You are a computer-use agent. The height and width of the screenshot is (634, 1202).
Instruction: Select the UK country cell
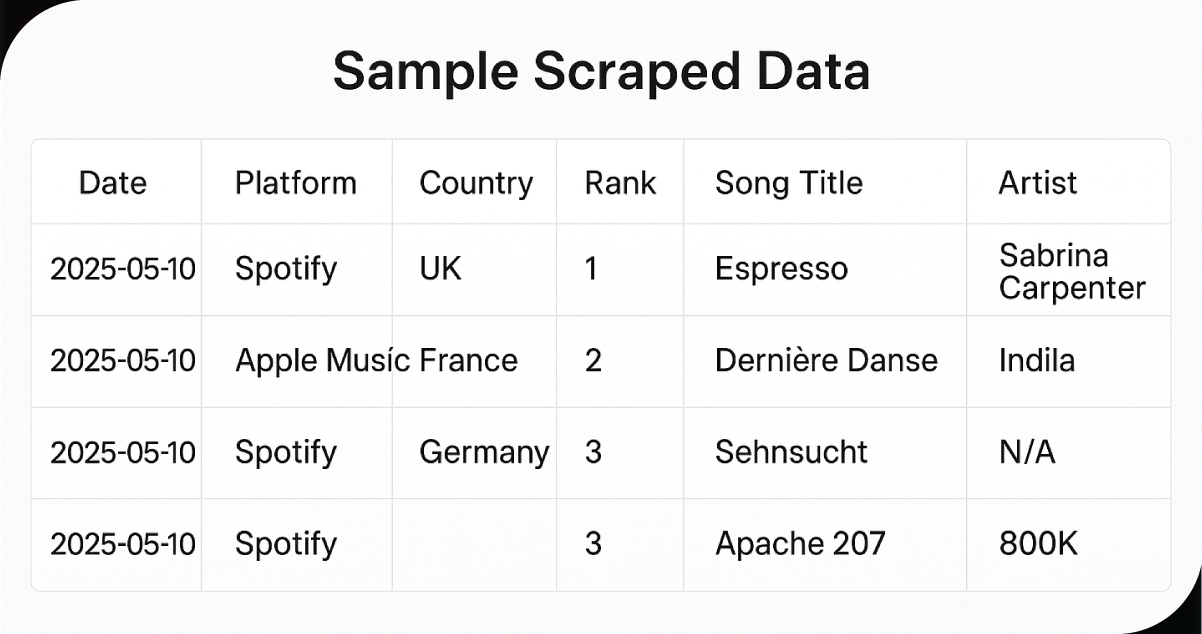[x=441, y=269]
